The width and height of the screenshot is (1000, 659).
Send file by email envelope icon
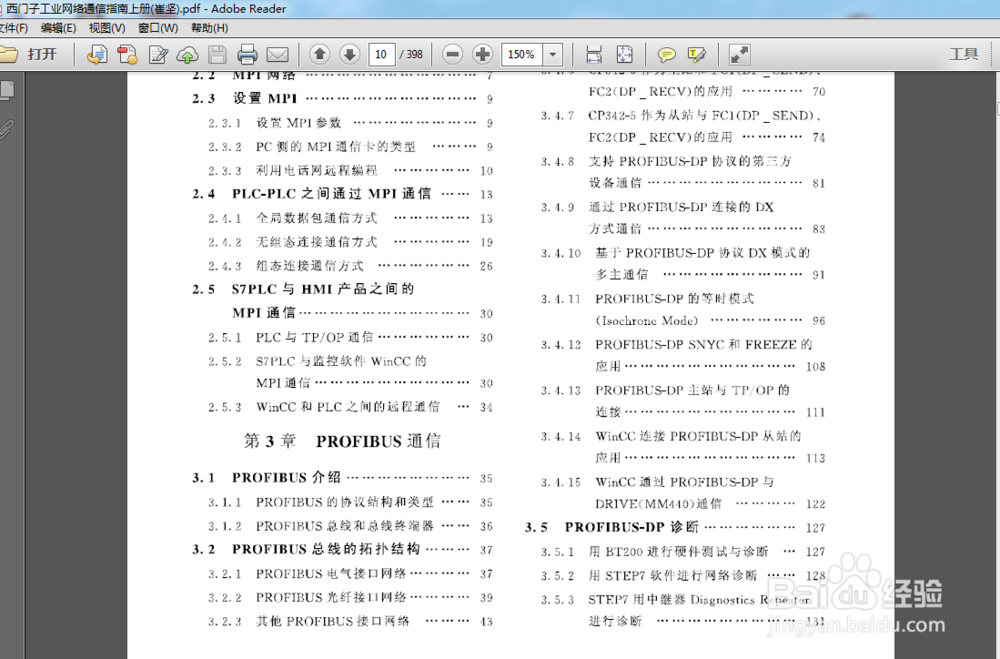coord(277,55)
